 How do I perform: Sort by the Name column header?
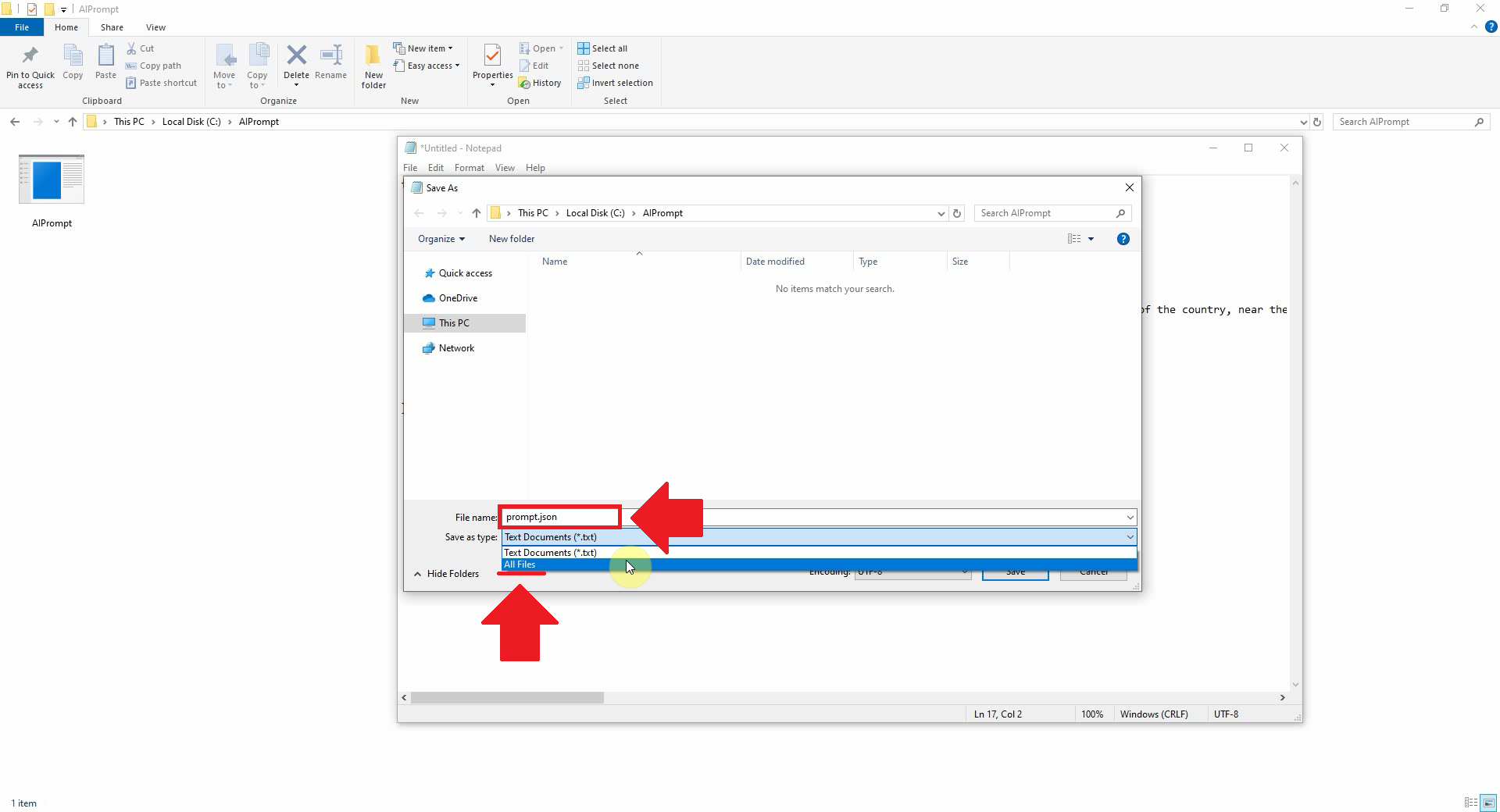(637, 262)
